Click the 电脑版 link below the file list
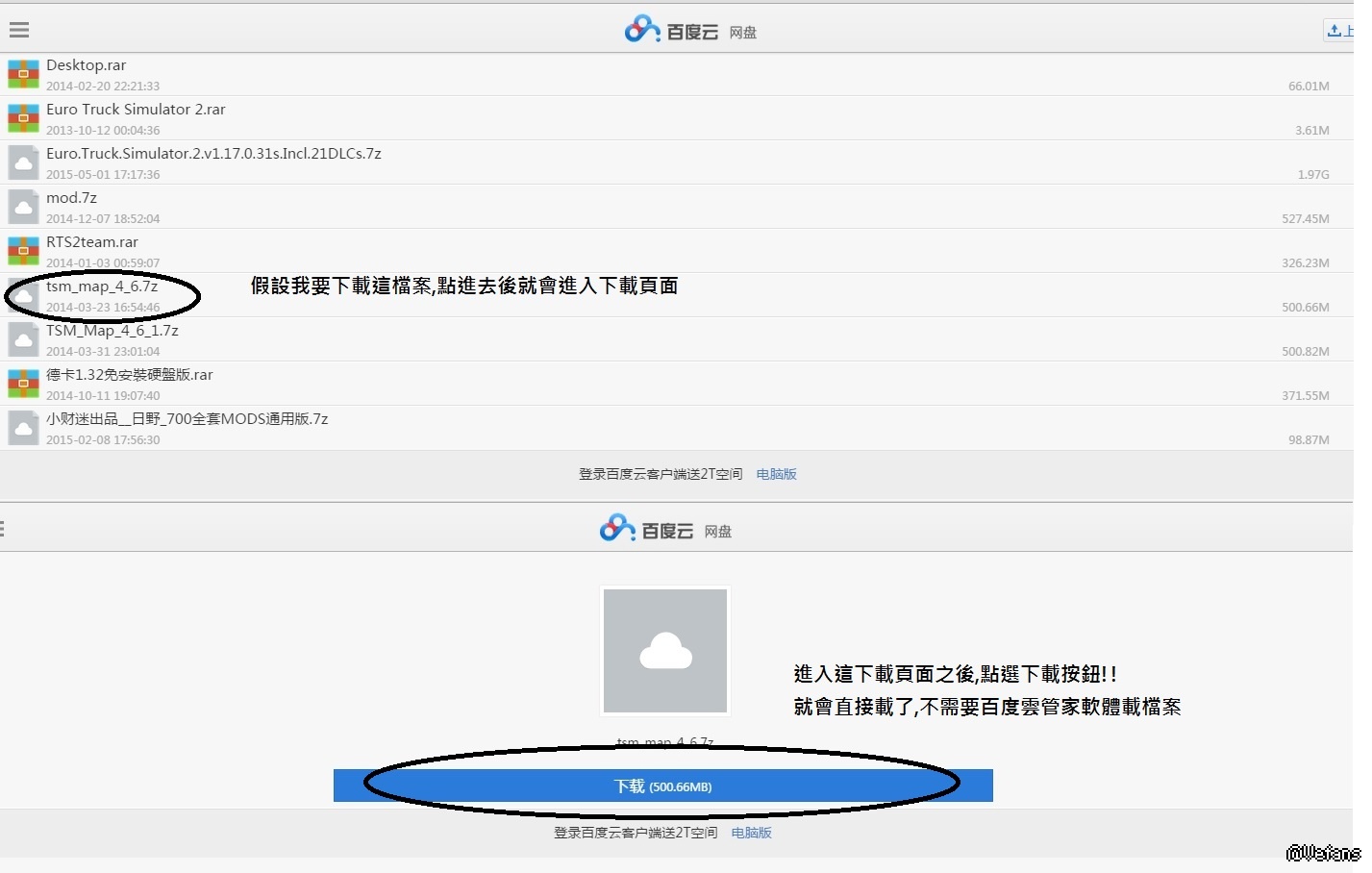The height and width of the screenshot is (873, 1372). pos(776,474)
